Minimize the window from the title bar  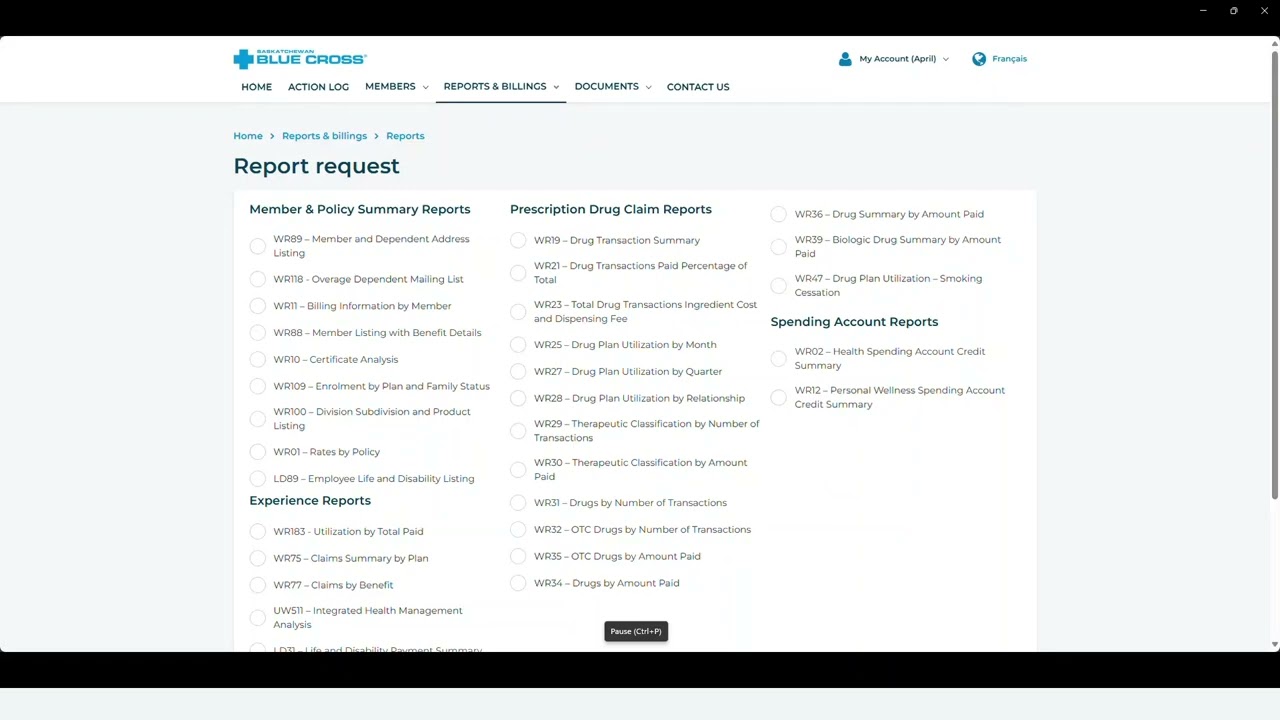pos(1203,11)
